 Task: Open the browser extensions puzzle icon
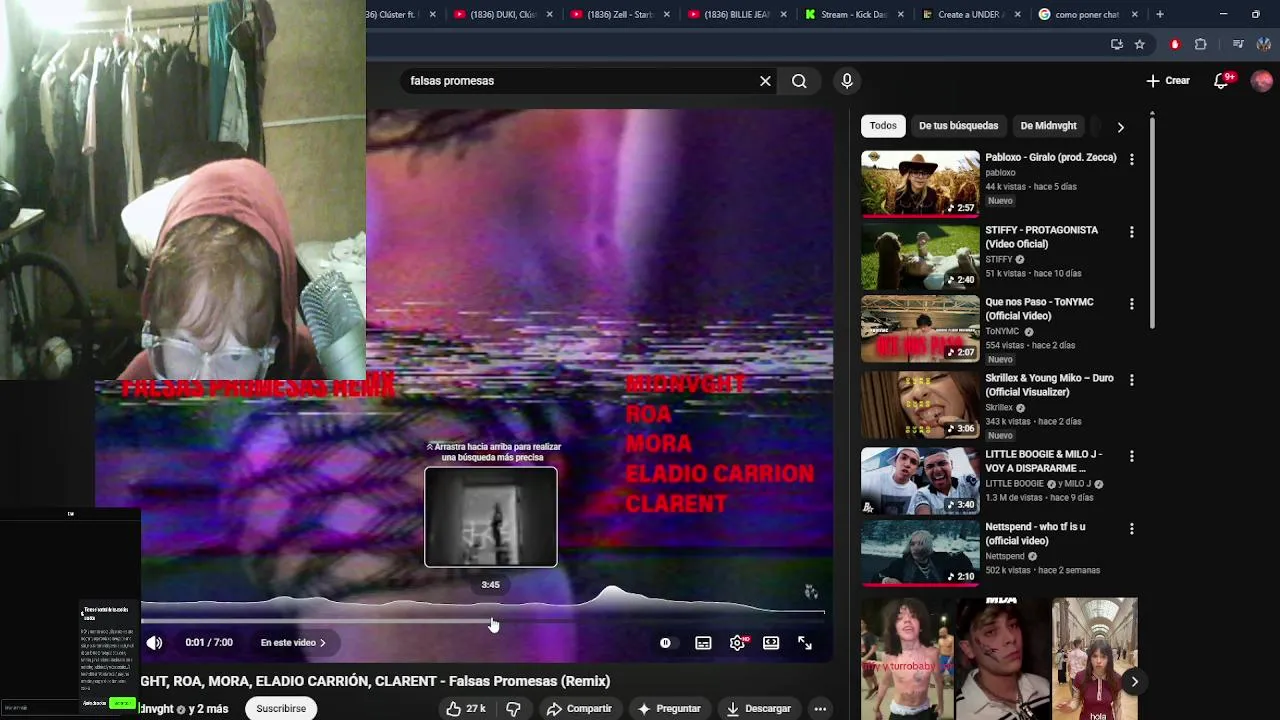[x=1201, y=44]
